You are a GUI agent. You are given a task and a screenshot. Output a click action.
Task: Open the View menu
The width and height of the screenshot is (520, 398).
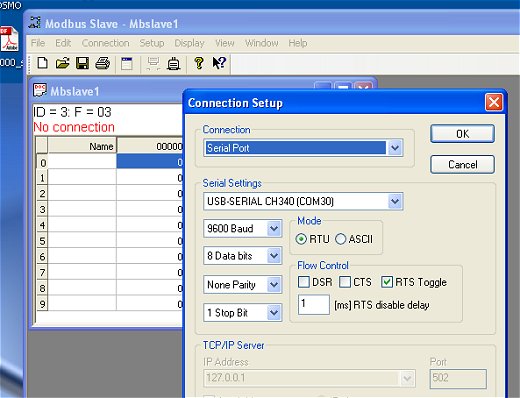[225, 43]
